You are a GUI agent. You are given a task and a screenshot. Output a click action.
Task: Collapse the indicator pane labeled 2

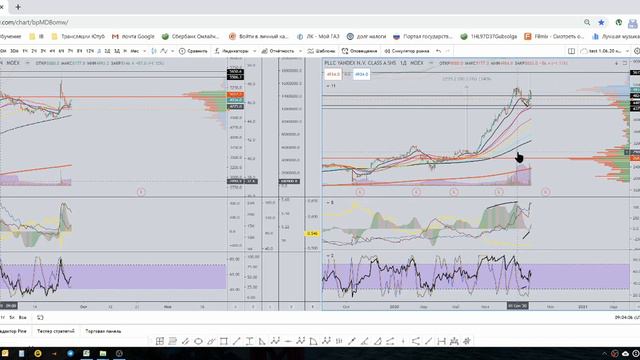pyautogui.click(x=327, y=256)
